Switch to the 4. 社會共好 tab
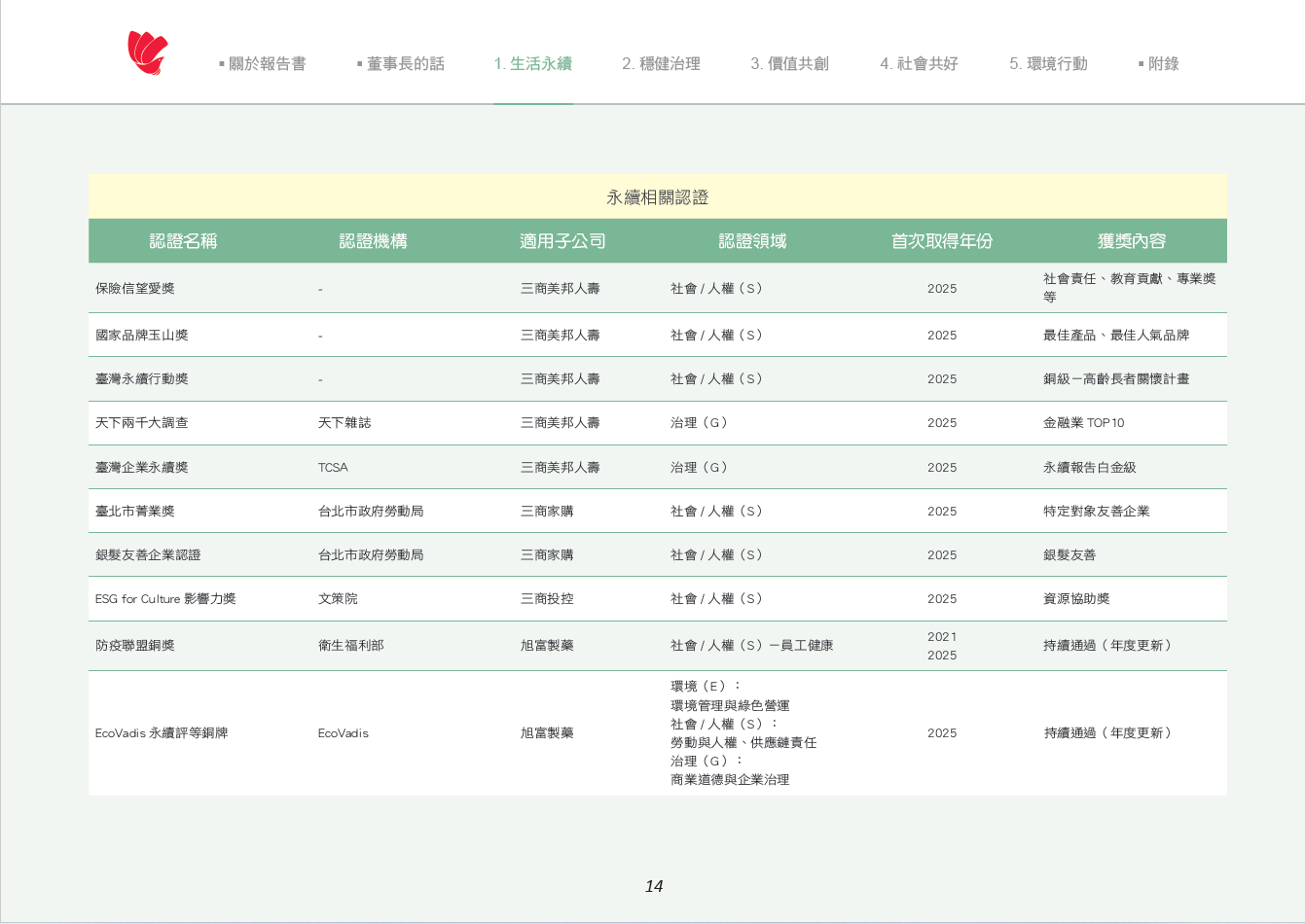 click(x=920, y=64)
